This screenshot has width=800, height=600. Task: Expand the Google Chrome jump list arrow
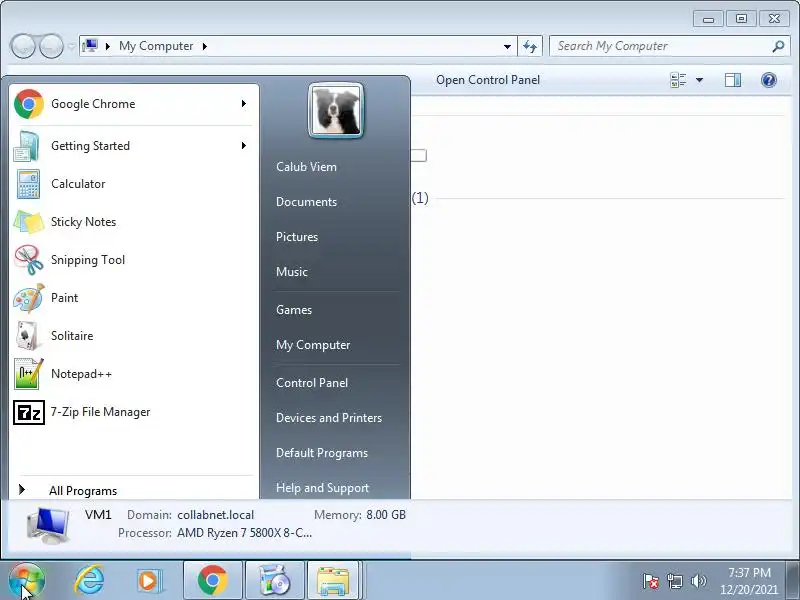pyautogui.click(x=244, y=104)
